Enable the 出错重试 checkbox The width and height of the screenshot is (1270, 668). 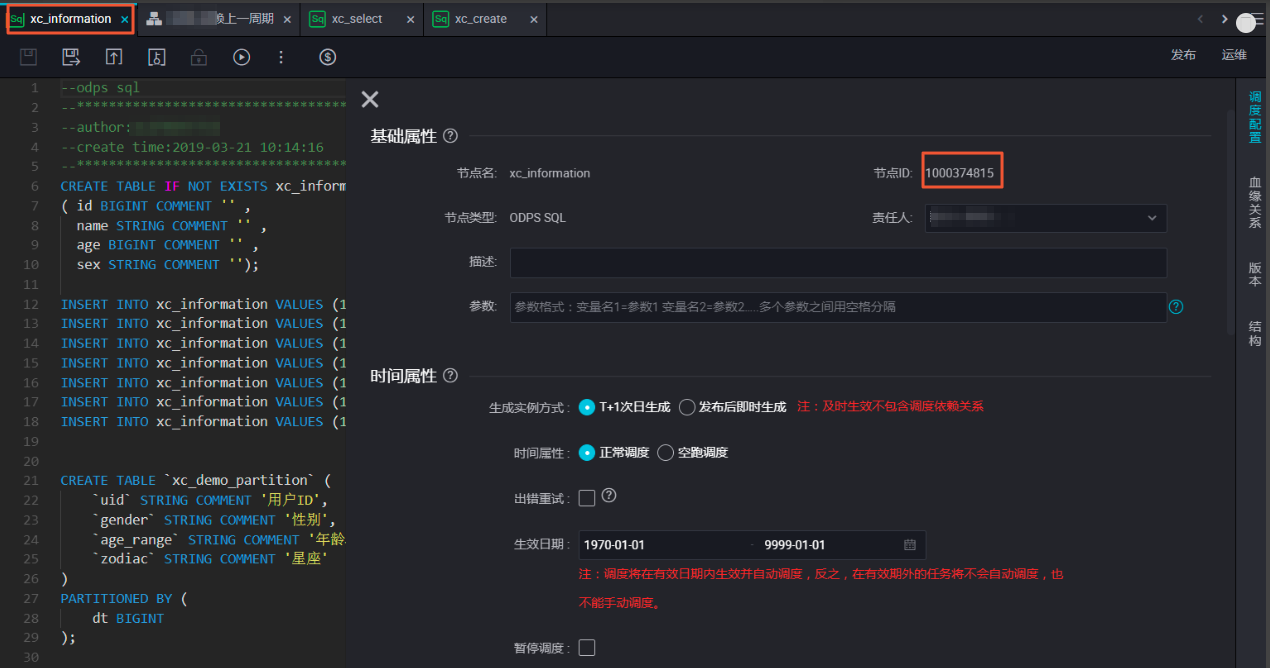point(587,497)
